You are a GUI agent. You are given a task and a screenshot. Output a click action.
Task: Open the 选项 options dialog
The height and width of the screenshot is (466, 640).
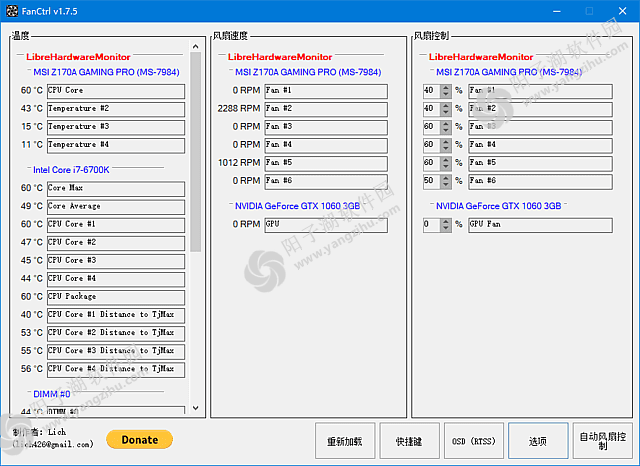click(538, 441)
